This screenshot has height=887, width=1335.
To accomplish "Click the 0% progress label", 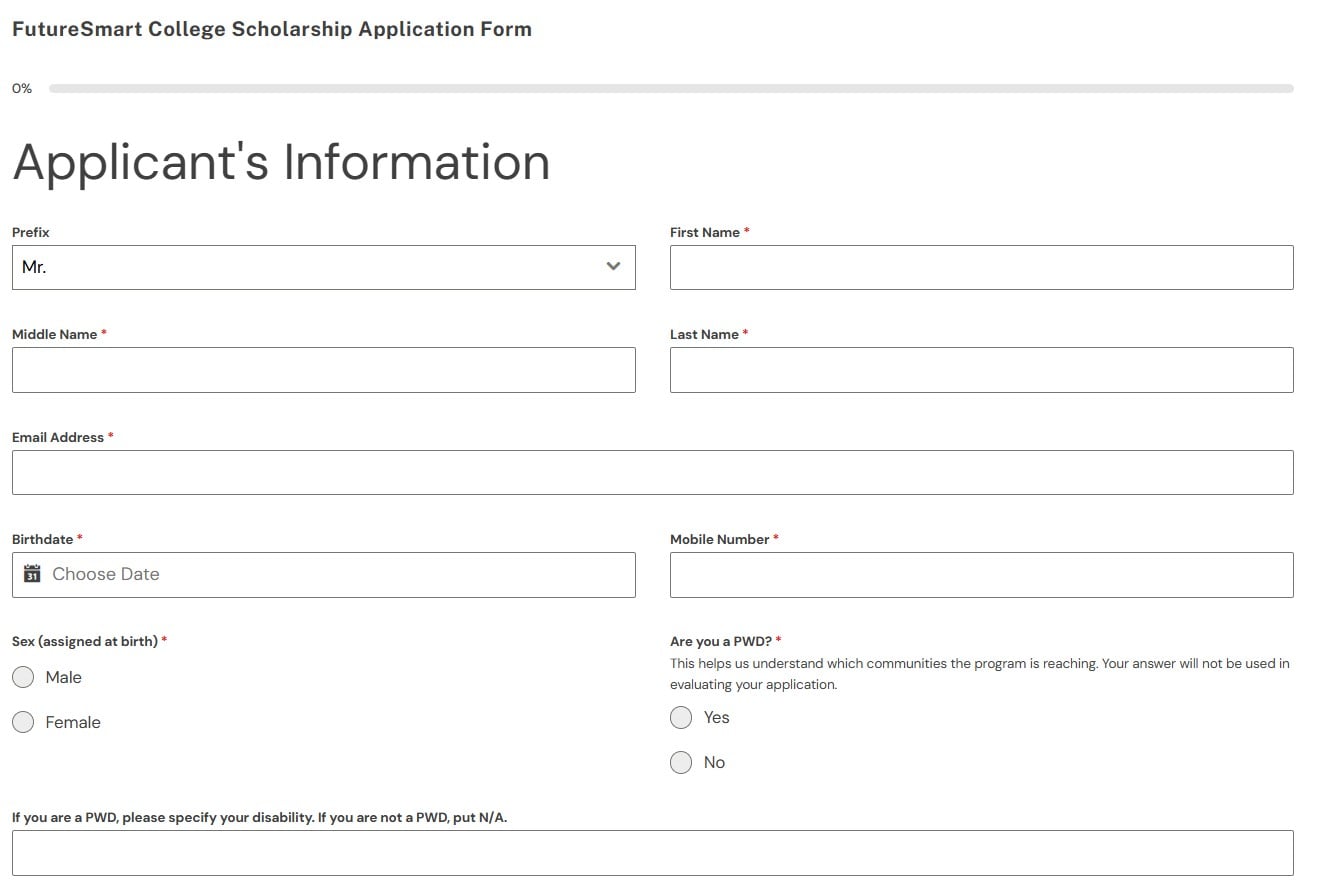I will 22,88.
